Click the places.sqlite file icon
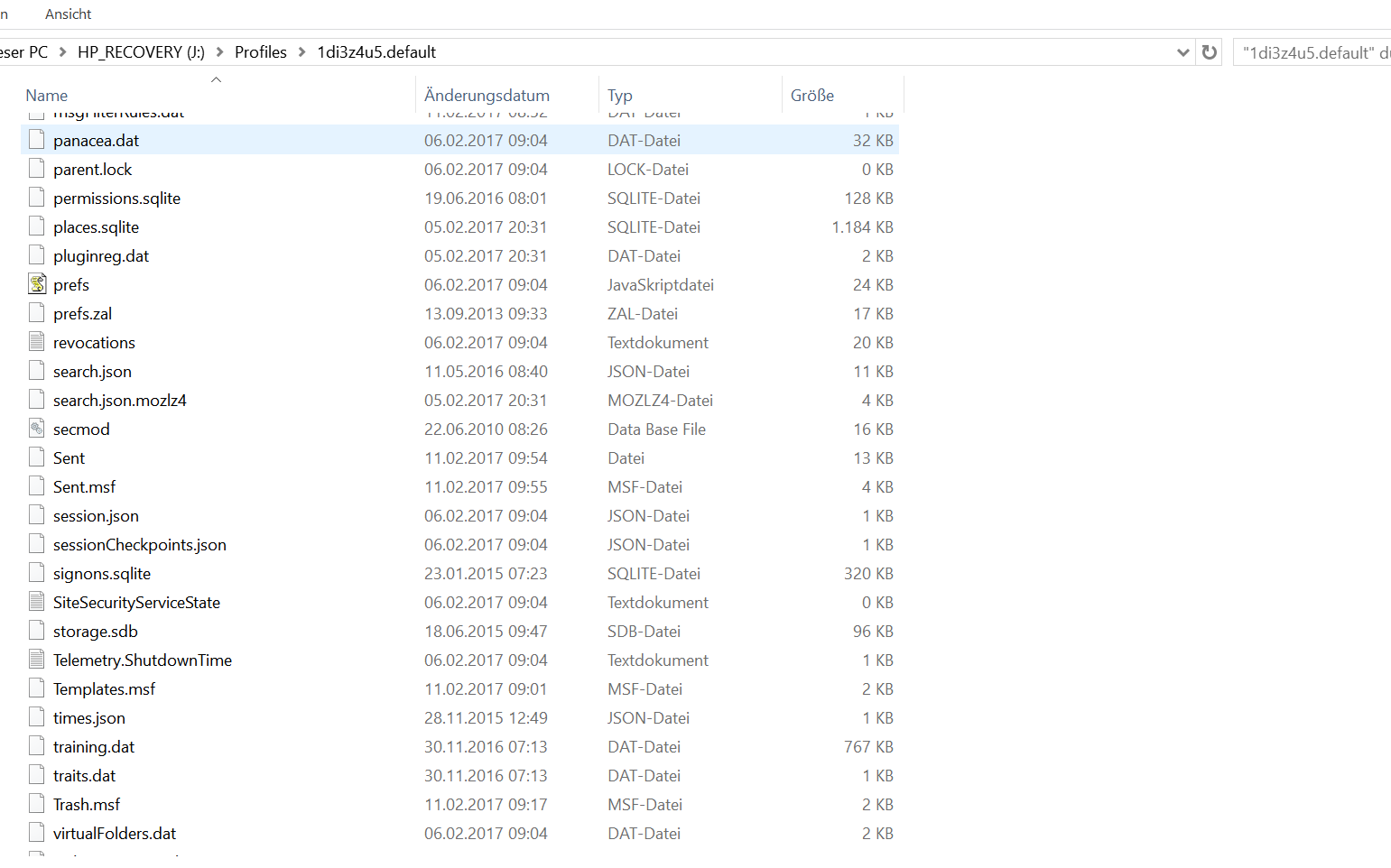The width and height of the screenshot is (1391, 868). pyautogui.click(x=36, y=226)
